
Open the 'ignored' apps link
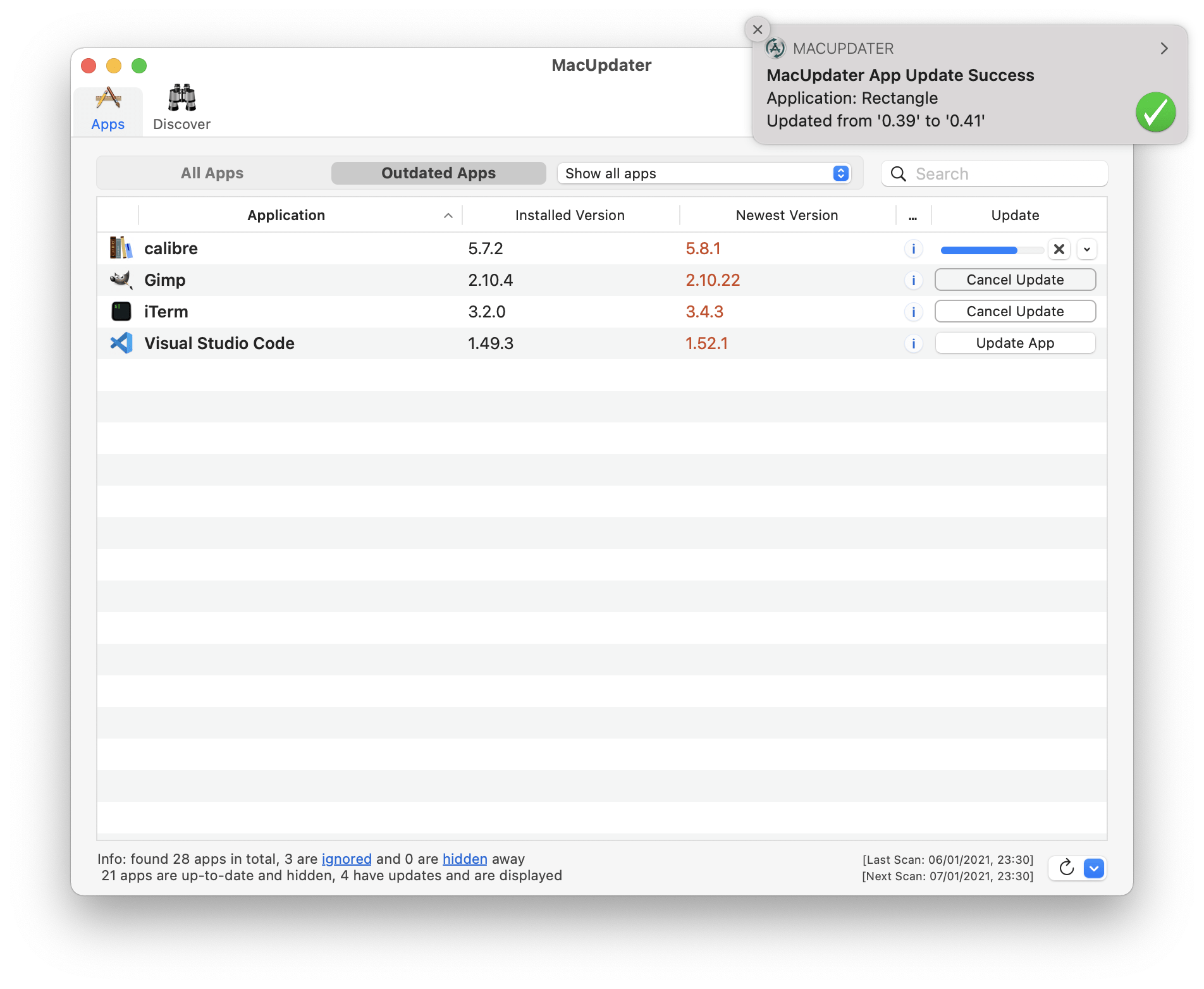coord(347,859)
